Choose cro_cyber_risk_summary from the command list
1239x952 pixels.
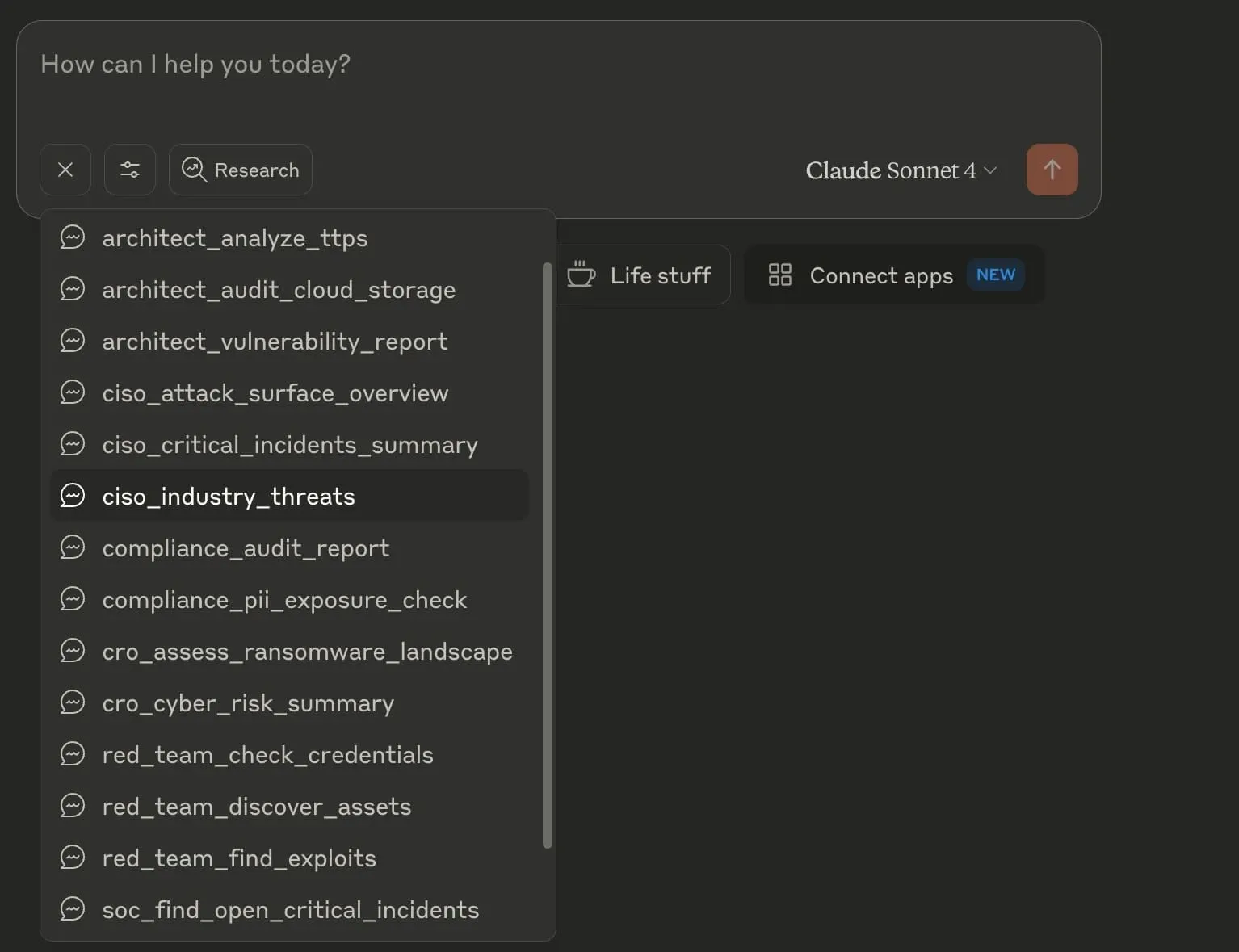(248, 703)
